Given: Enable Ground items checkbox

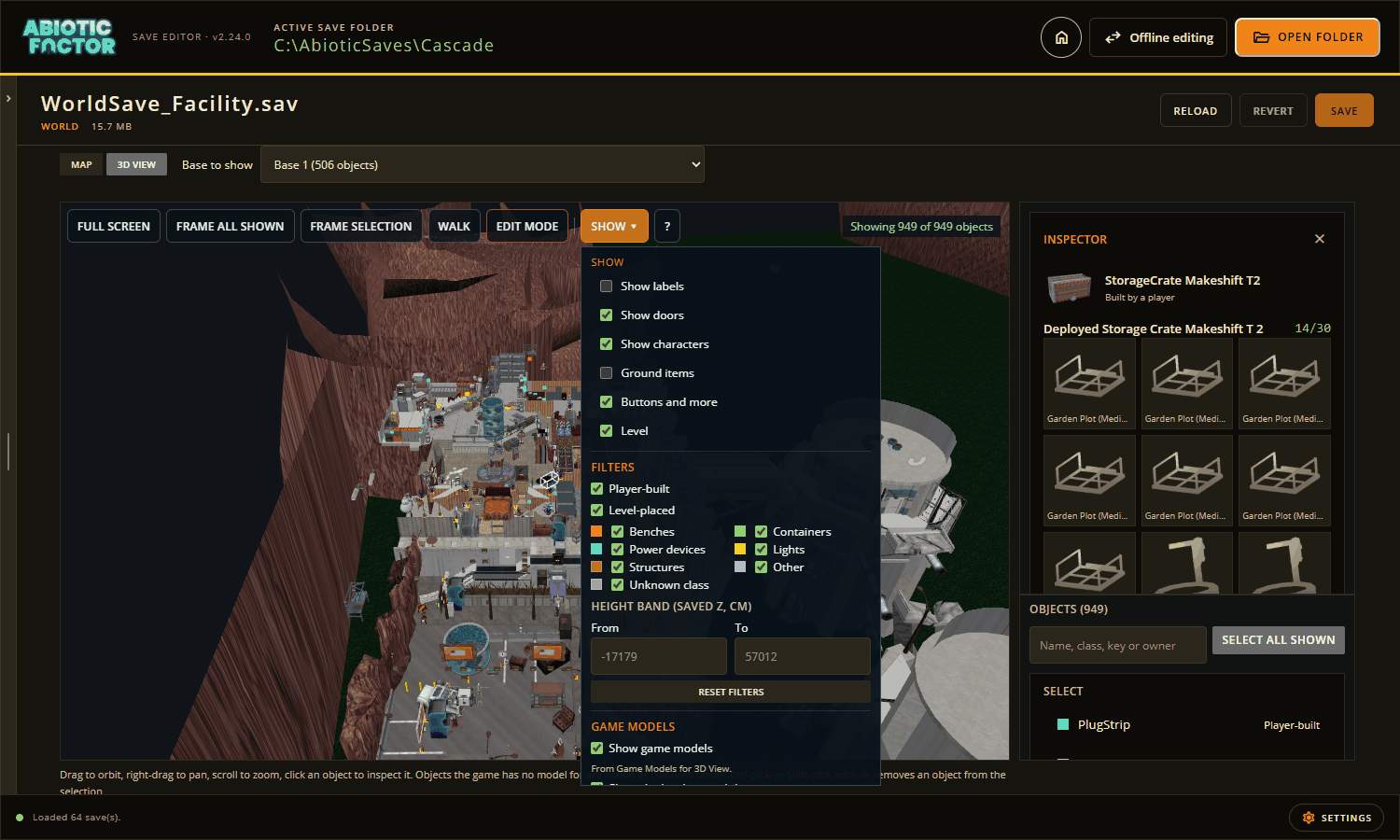Looking at the screenshot, I should click(607, 373).
